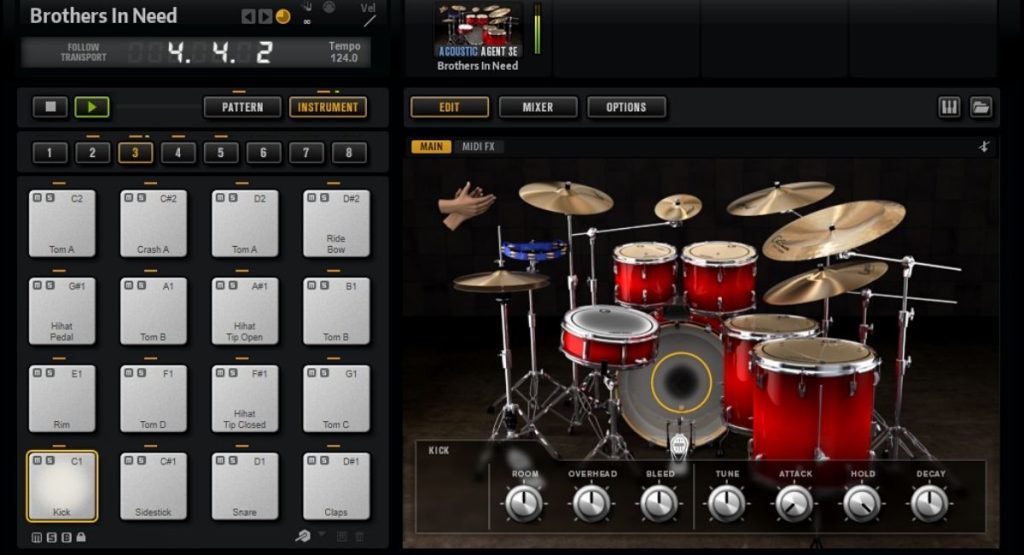Click the DECAY knob

point(929,503)
